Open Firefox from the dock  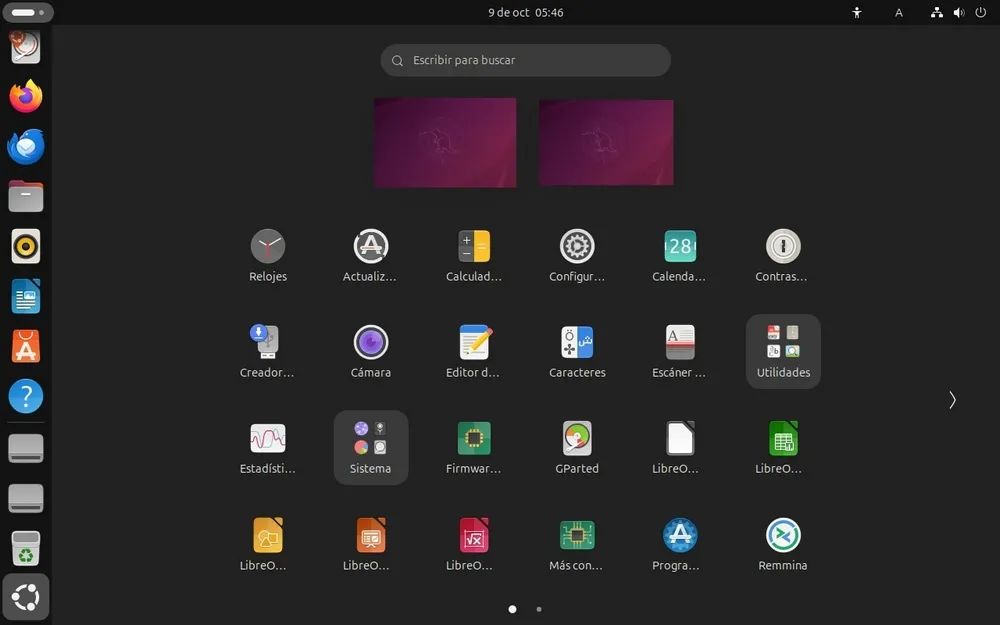click(25, 96)
